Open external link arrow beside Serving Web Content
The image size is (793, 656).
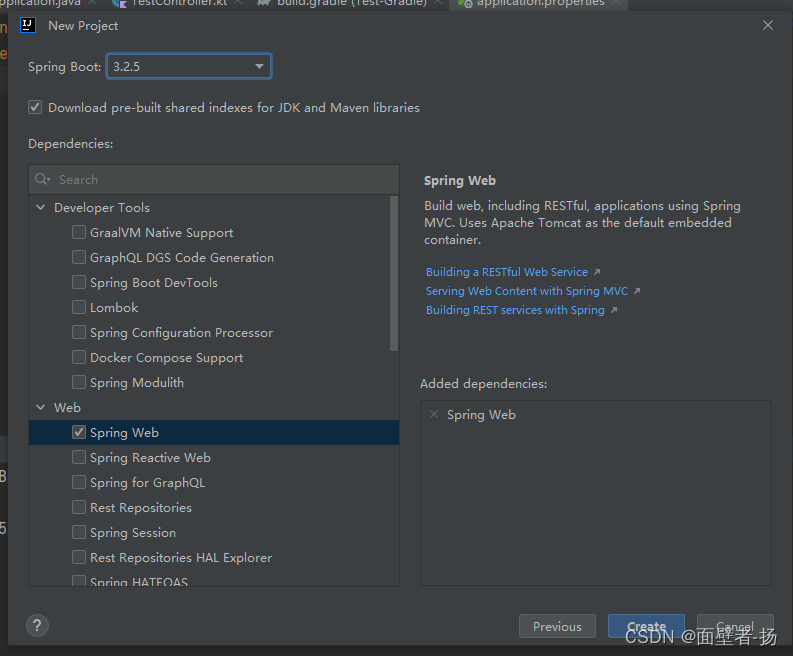tap(637, 291)
